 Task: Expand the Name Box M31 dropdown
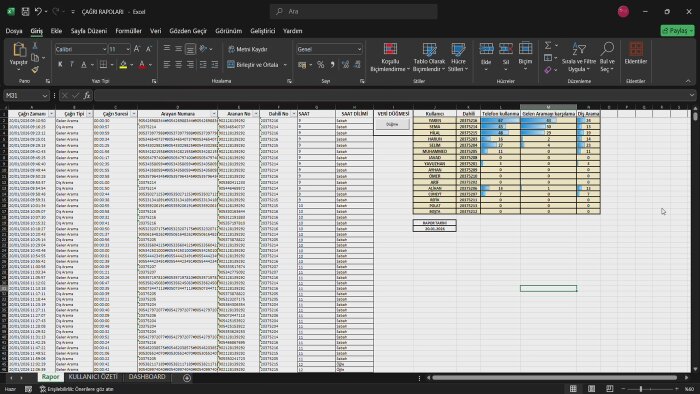pos(45,95)
